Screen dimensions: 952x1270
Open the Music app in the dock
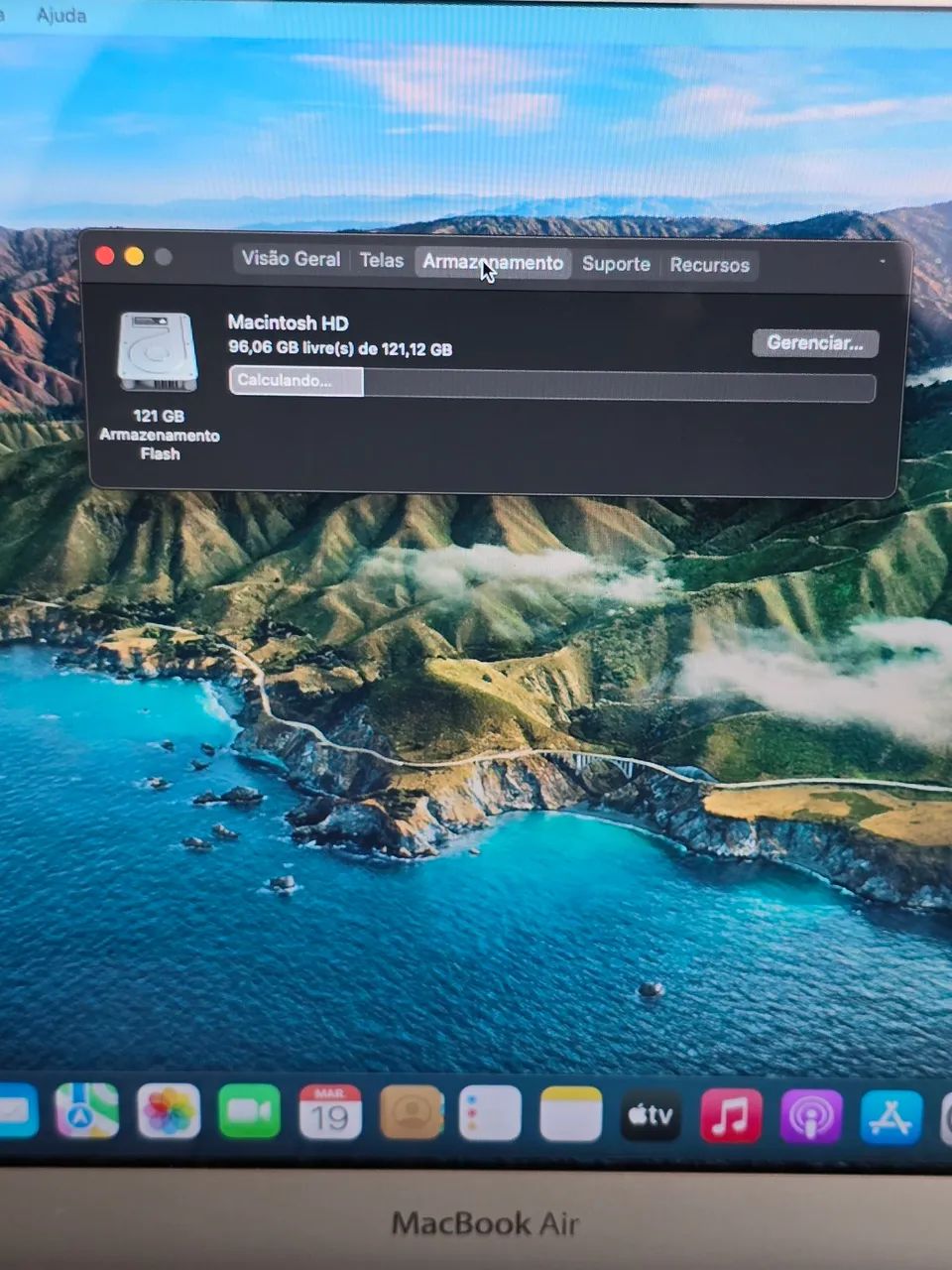click(x=731, y=1116)
